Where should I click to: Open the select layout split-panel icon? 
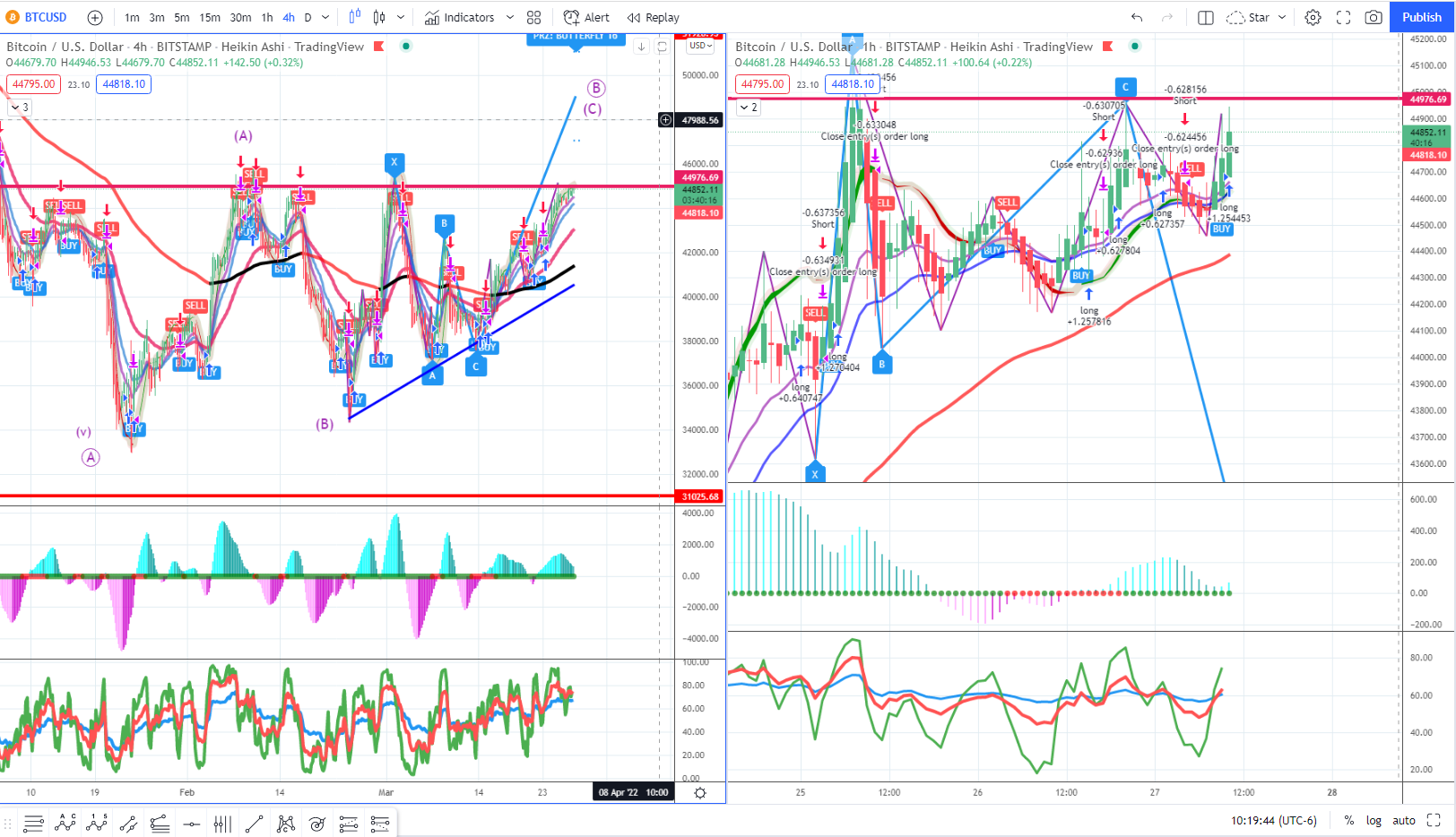click(1206, 17)
